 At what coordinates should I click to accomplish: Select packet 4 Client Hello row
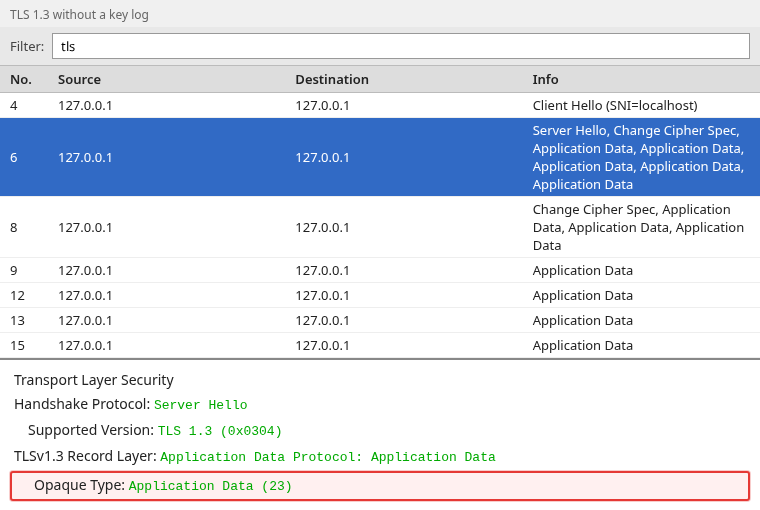tap(380, 105)
